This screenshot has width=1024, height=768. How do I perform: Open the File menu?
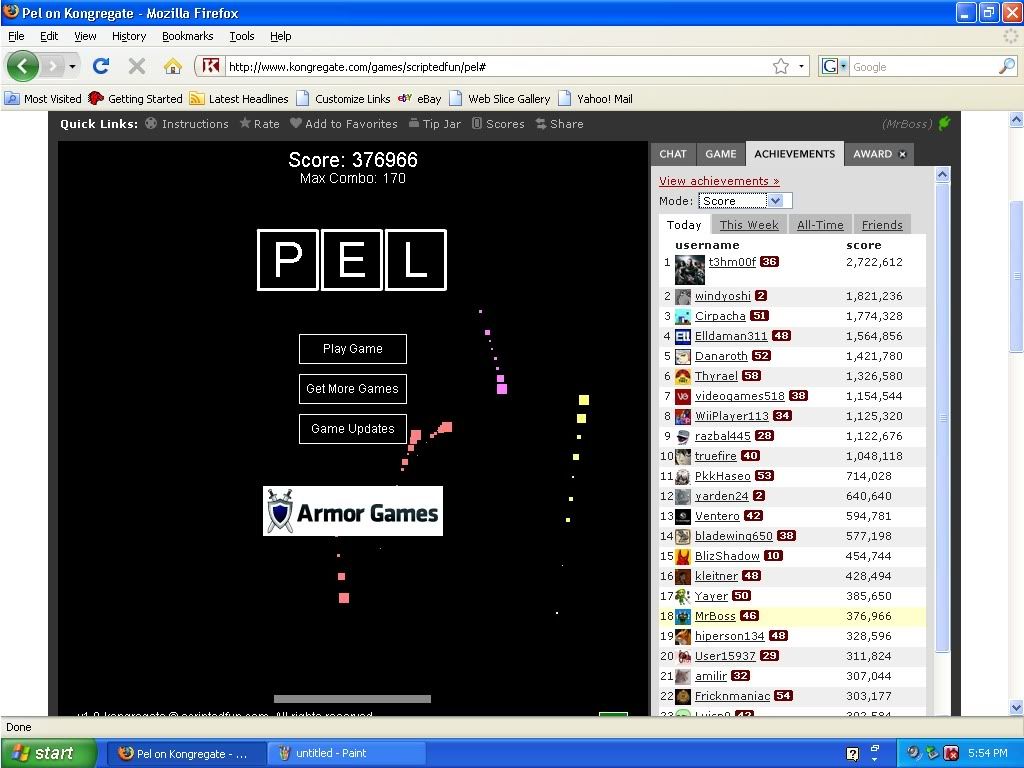[x=16, y=37]
